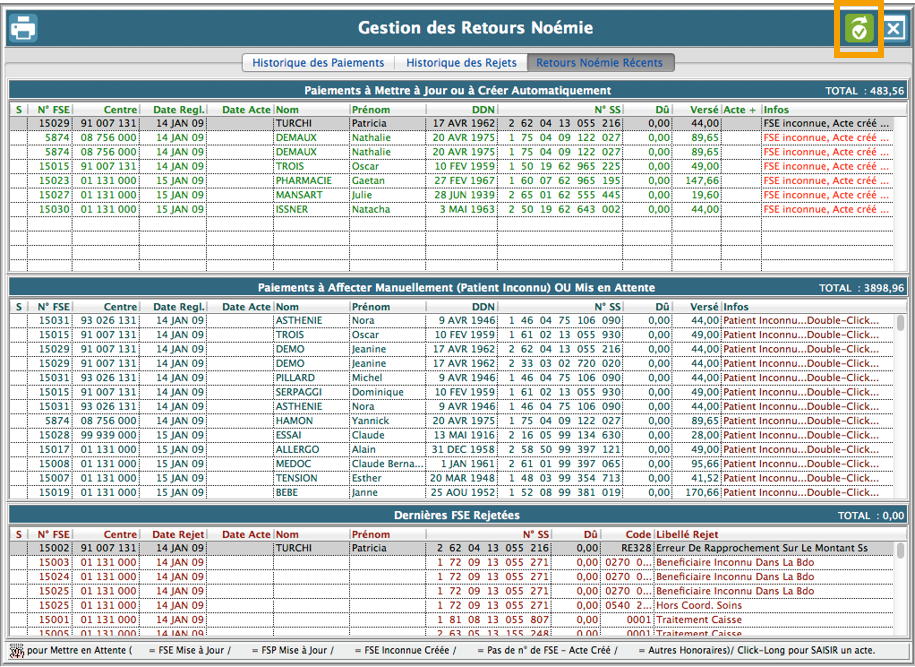
Task: Switch to the Historique des Paiements tab
Action: point(317,63)
